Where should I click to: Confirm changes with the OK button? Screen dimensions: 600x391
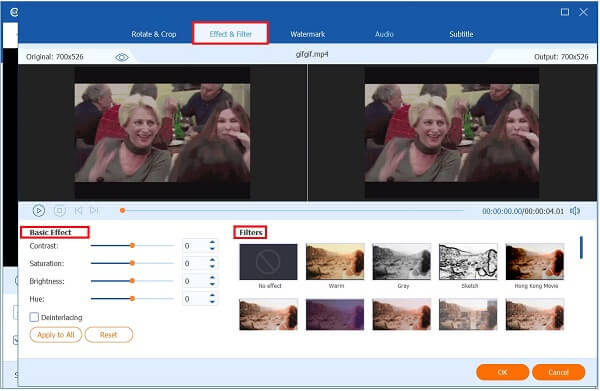click(x=502, y=372)
